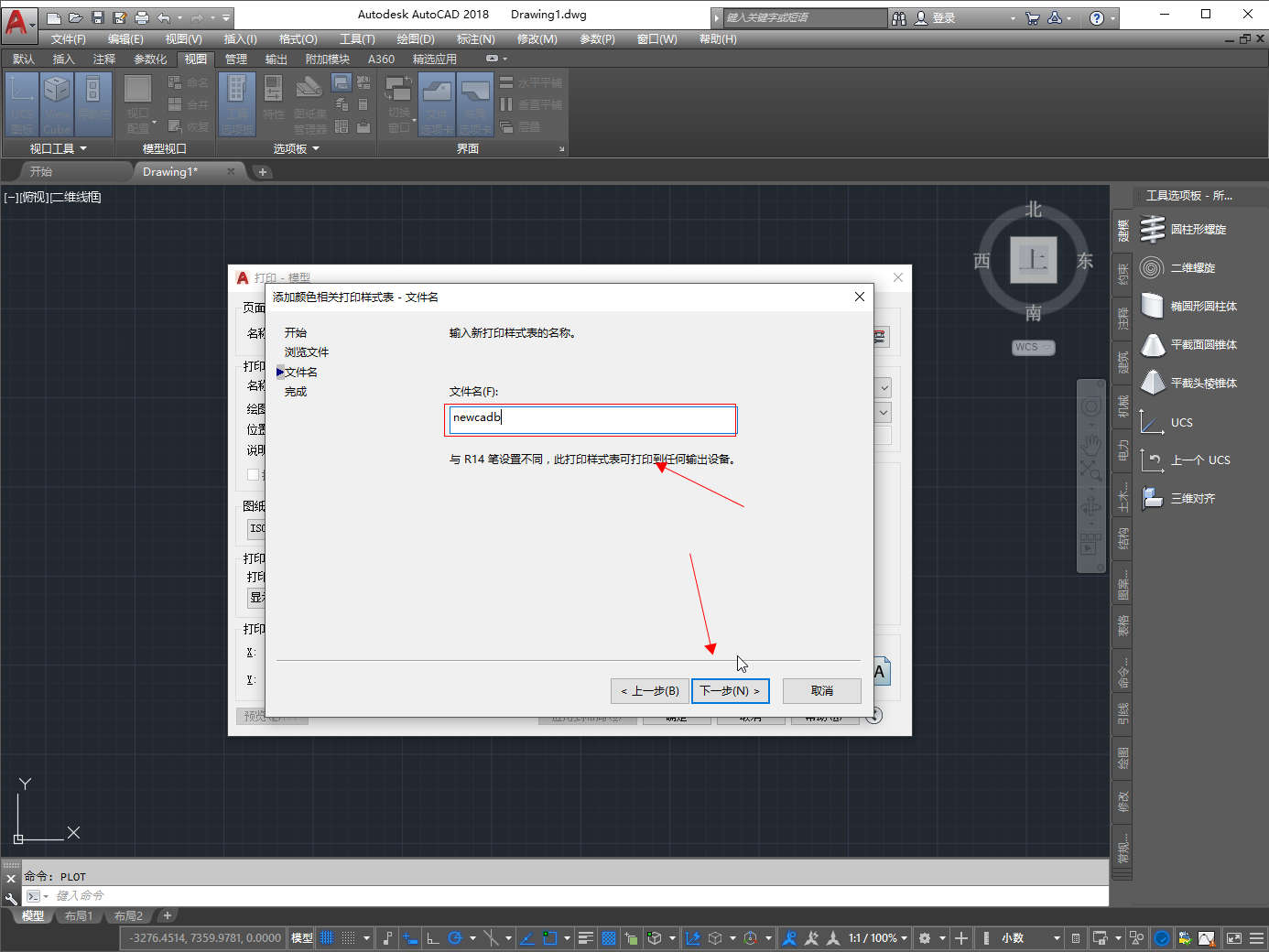This screenshot has width=1269, height=952.
Task: Toggle snap mode in status bar
Action: (349, 938)
